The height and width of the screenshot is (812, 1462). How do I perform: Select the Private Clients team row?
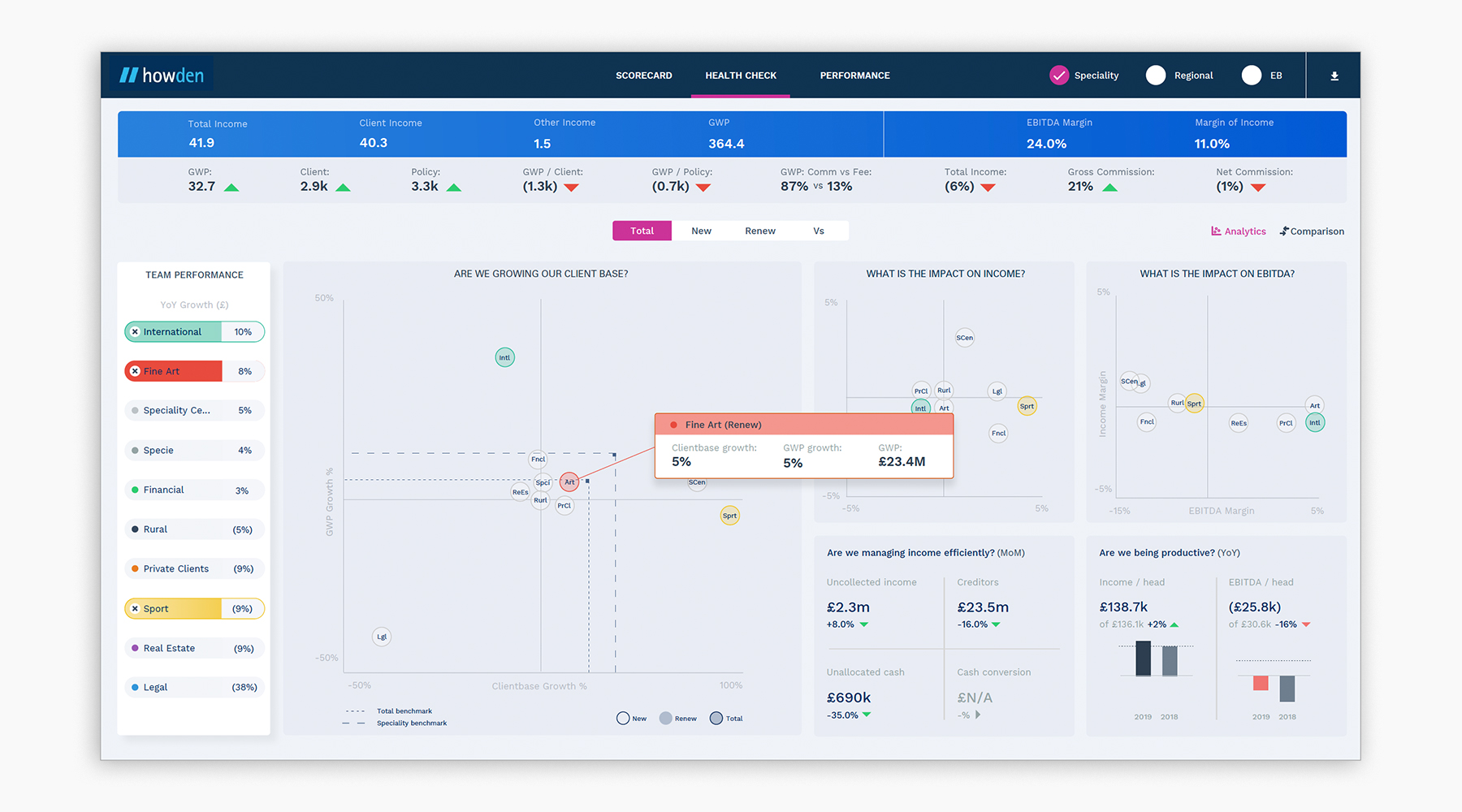(x=195, y=569)
